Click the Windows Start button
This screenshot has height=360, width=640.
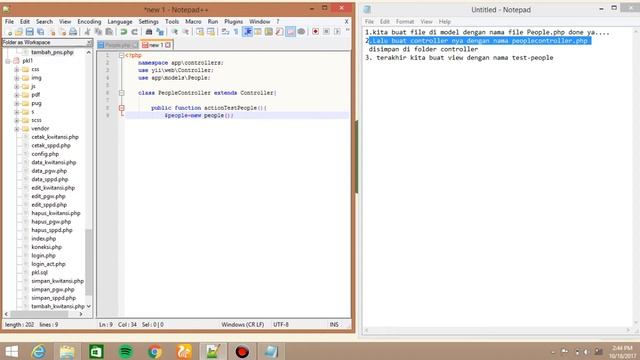click(11, 351)
